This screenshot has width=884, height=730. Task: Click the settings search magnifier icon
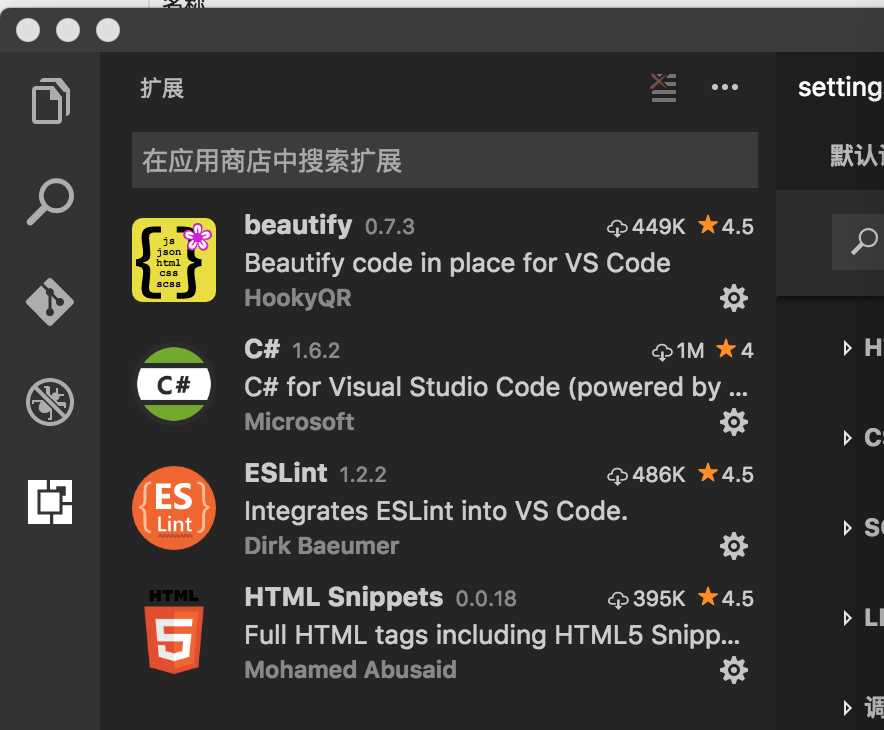tap(864, 241)
